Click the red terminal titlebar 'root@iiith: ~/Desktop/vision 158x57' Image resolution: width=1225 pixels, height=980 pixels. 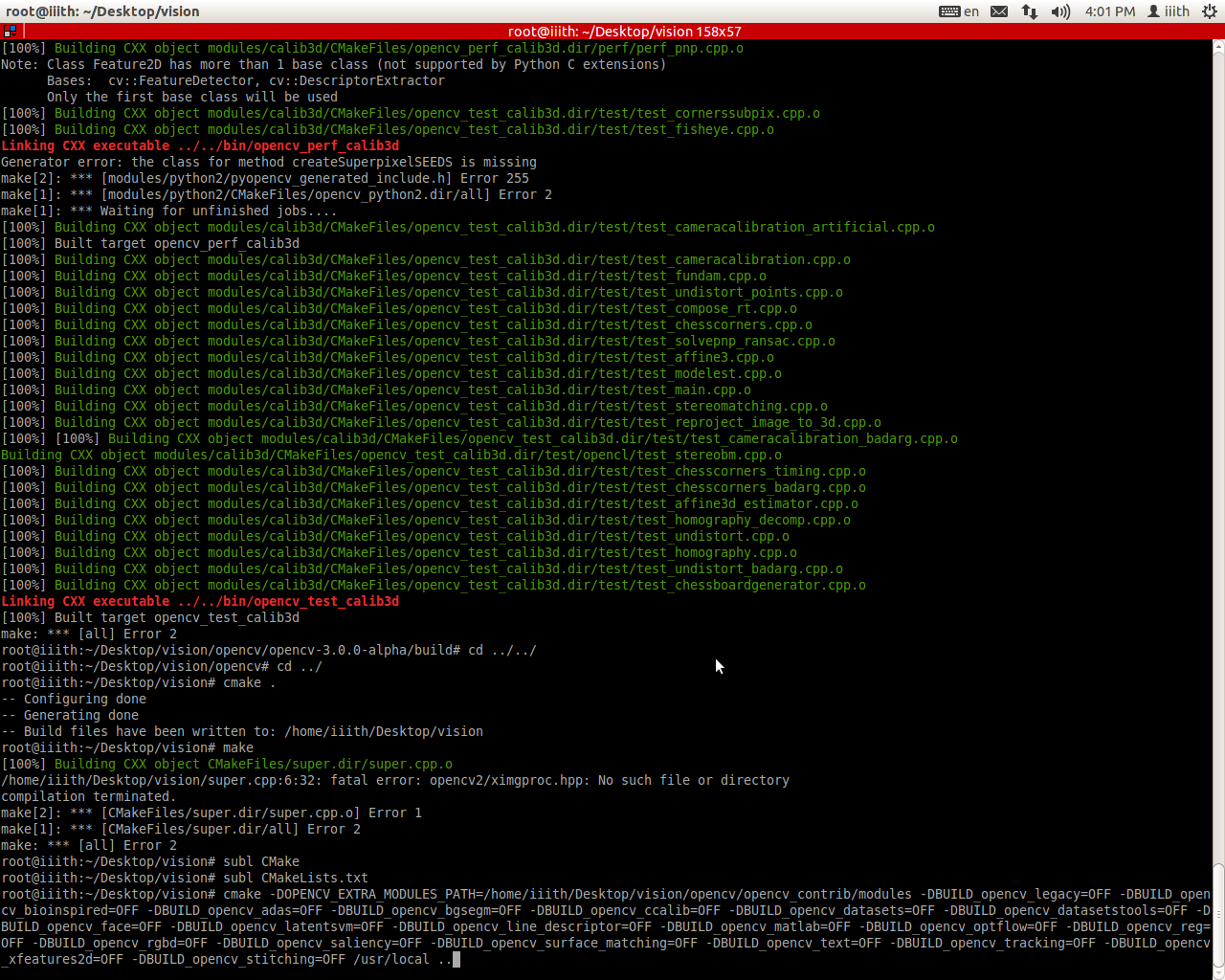pos(624,32)
